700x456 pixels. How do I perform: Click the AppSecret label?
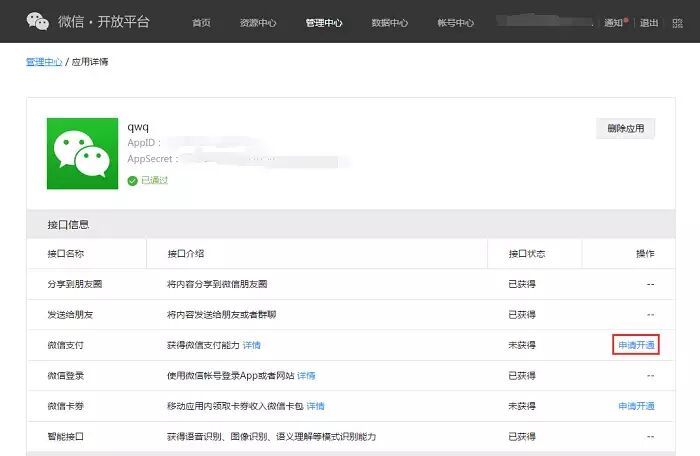tap(153, 159)
